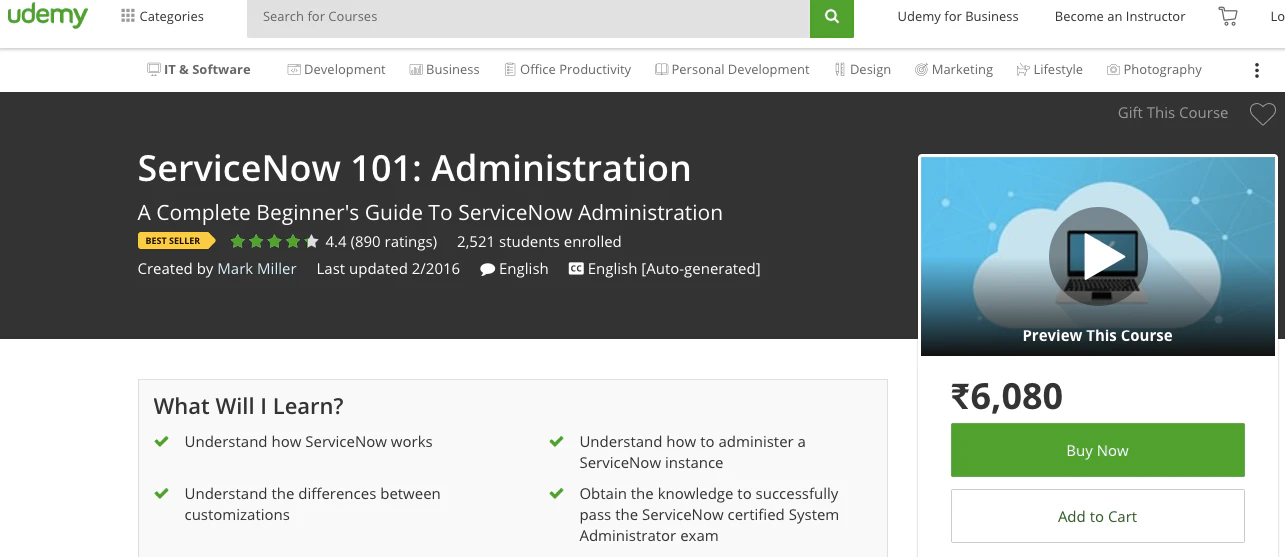This screenshot has height=557, width=1285.
Task: Open Become an Instructor link
Action: (1120, 16)
